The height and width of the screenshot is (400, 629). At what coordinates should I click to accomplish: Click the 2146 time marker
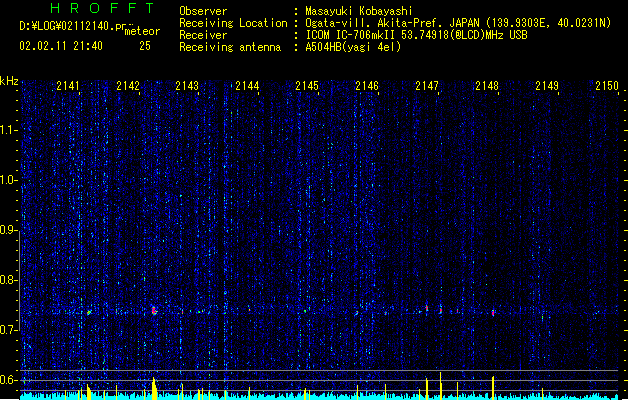367,85
